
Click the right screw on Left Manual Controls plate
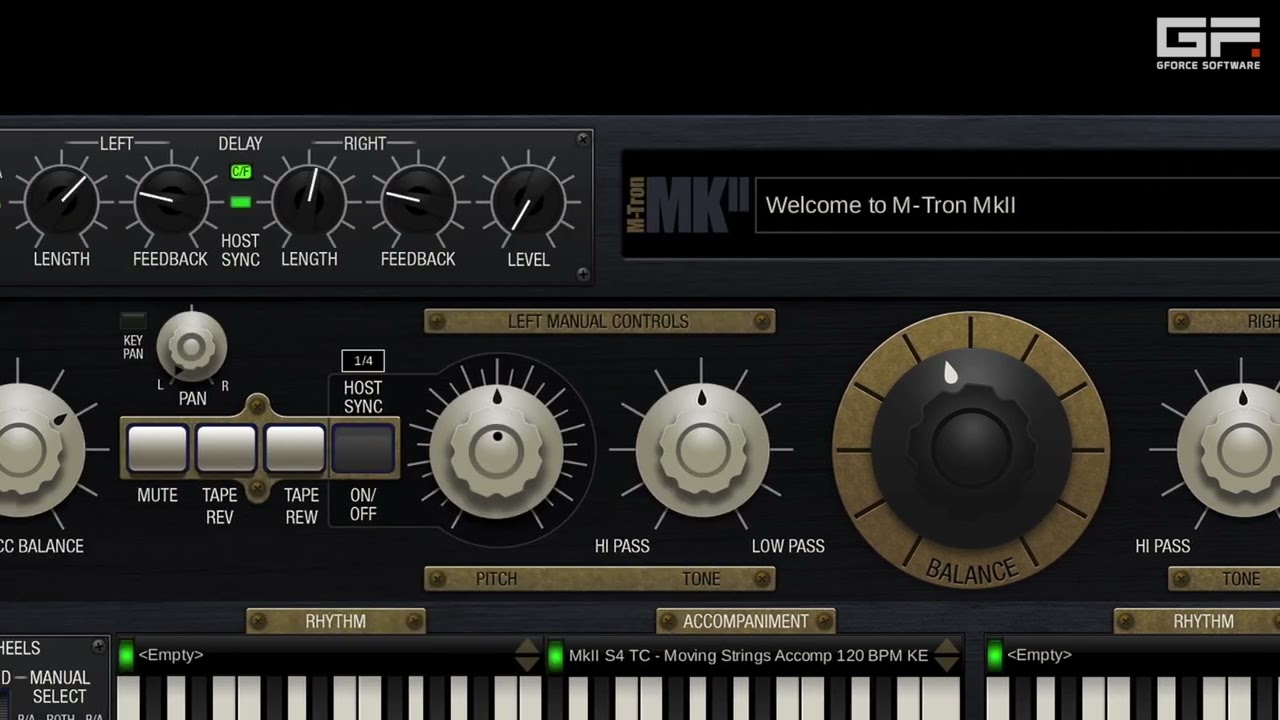point(762,321)
